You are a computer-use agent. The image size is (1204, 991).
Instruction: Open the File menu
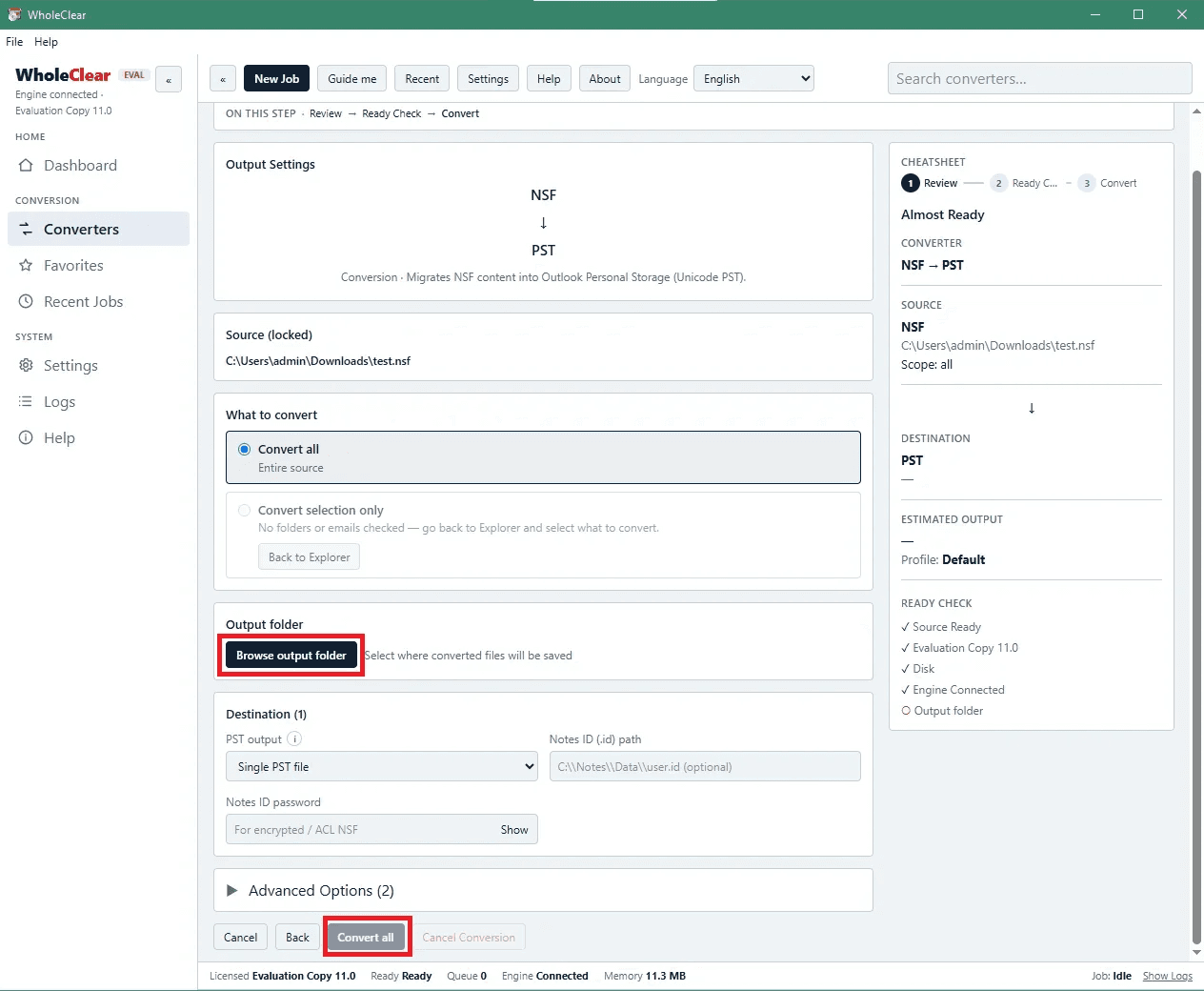14,42
